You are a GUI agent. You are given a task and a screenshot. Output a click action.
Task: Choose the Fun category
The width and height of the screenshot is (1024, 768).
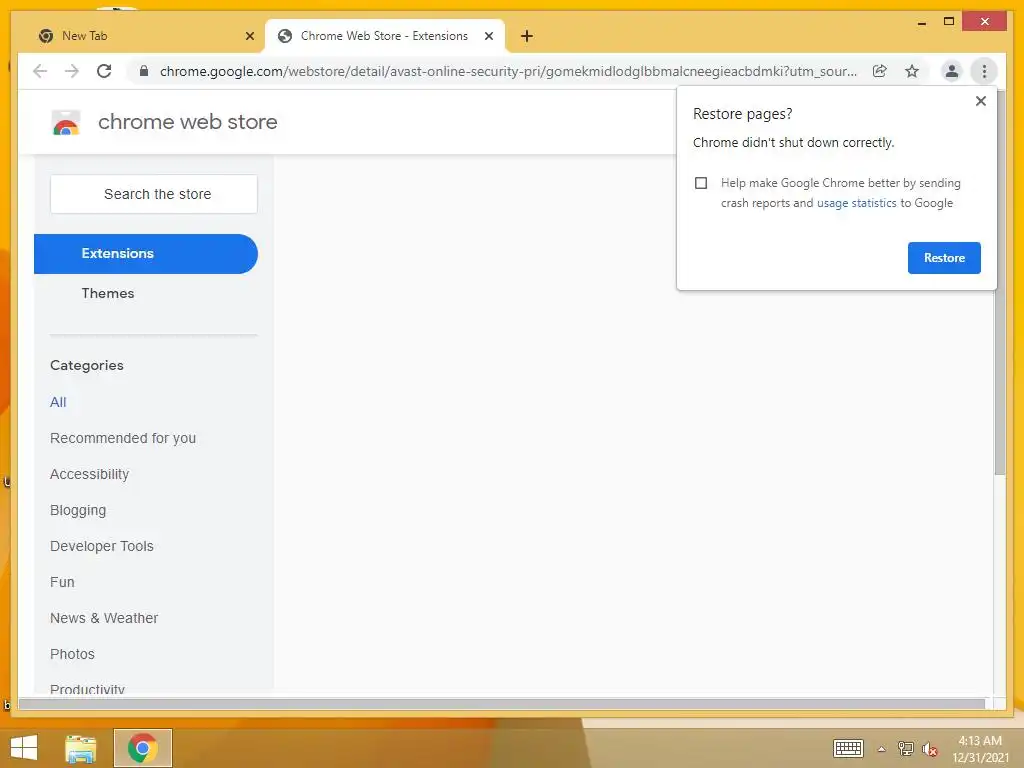click(62, 582)
